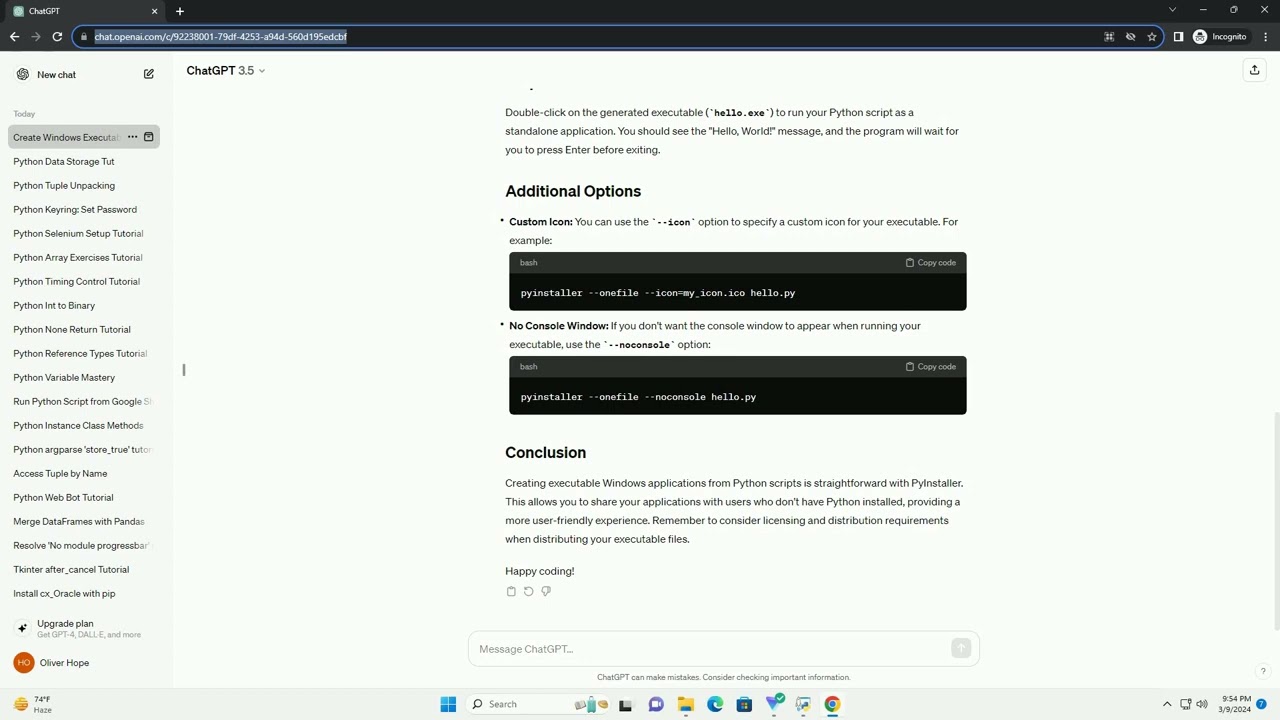Show hidden icons in the system tray
This screenshot has height=720, width=1280.
(1167, 704)
